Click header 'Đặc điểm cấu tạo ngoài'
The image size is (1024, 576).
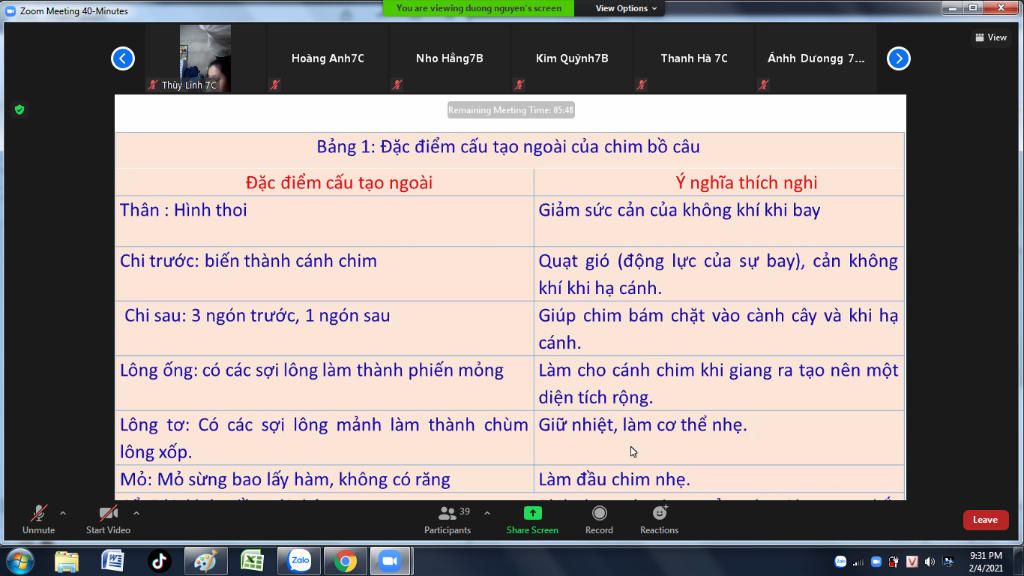(339, 182)
